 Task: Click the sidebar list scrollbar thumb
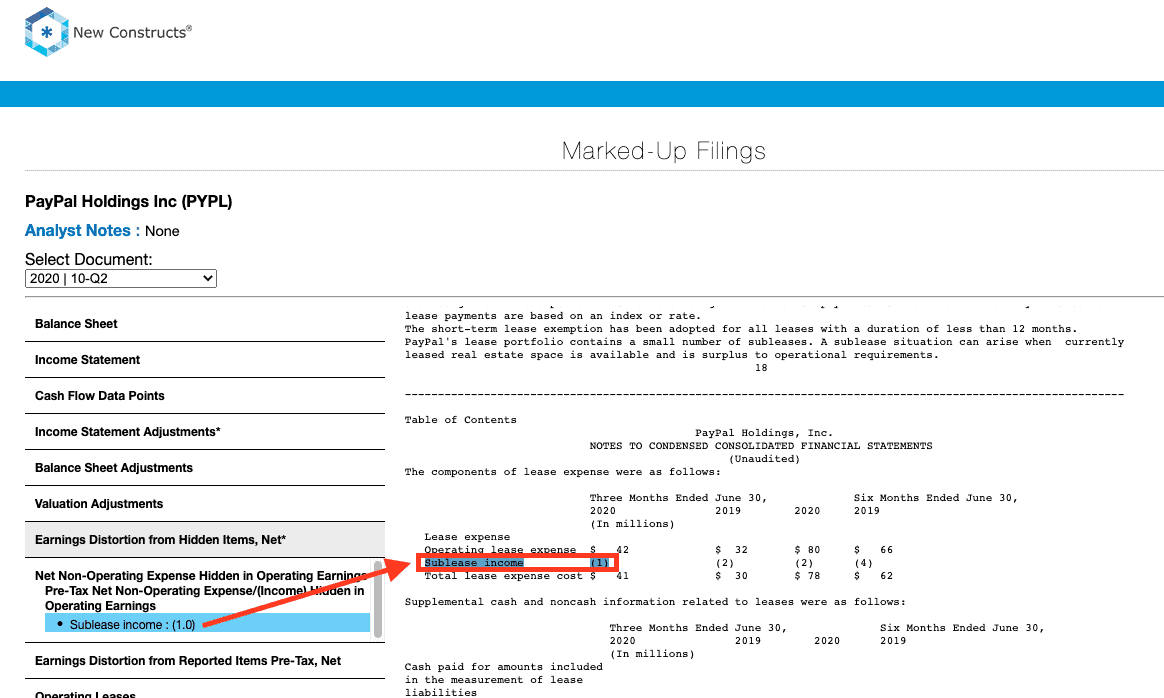pos(378,599)
